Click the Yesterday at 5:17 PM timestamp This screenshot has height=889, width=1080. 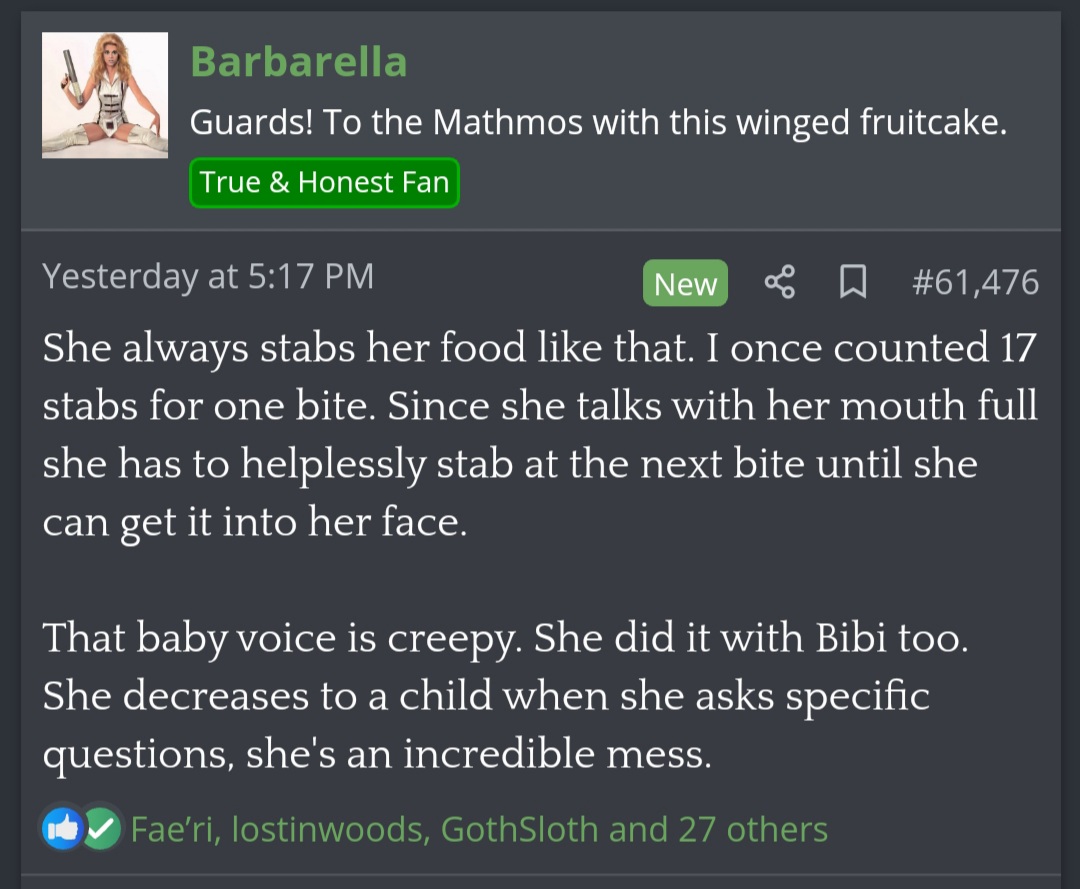point(208,276)
